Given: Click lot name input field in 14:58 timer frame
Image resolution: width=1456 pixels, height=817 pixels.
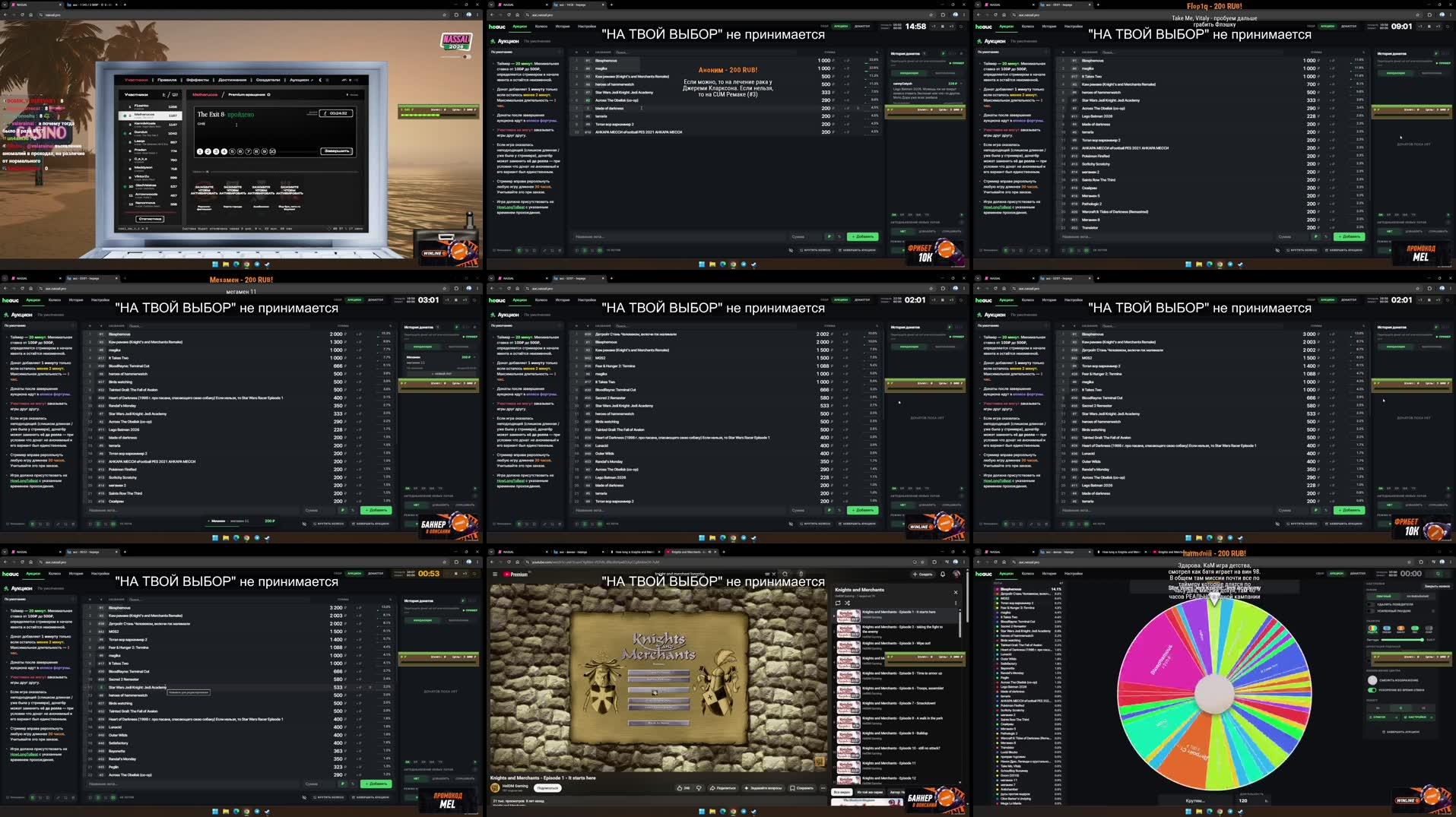Looking at the screenshot, I should point(680,236).
